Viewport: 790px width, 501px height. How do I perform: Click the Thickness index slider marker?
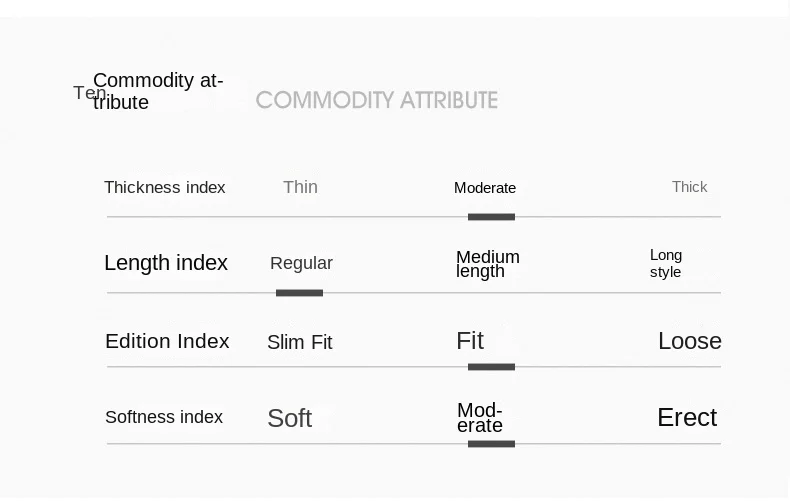tap(491, 216)
